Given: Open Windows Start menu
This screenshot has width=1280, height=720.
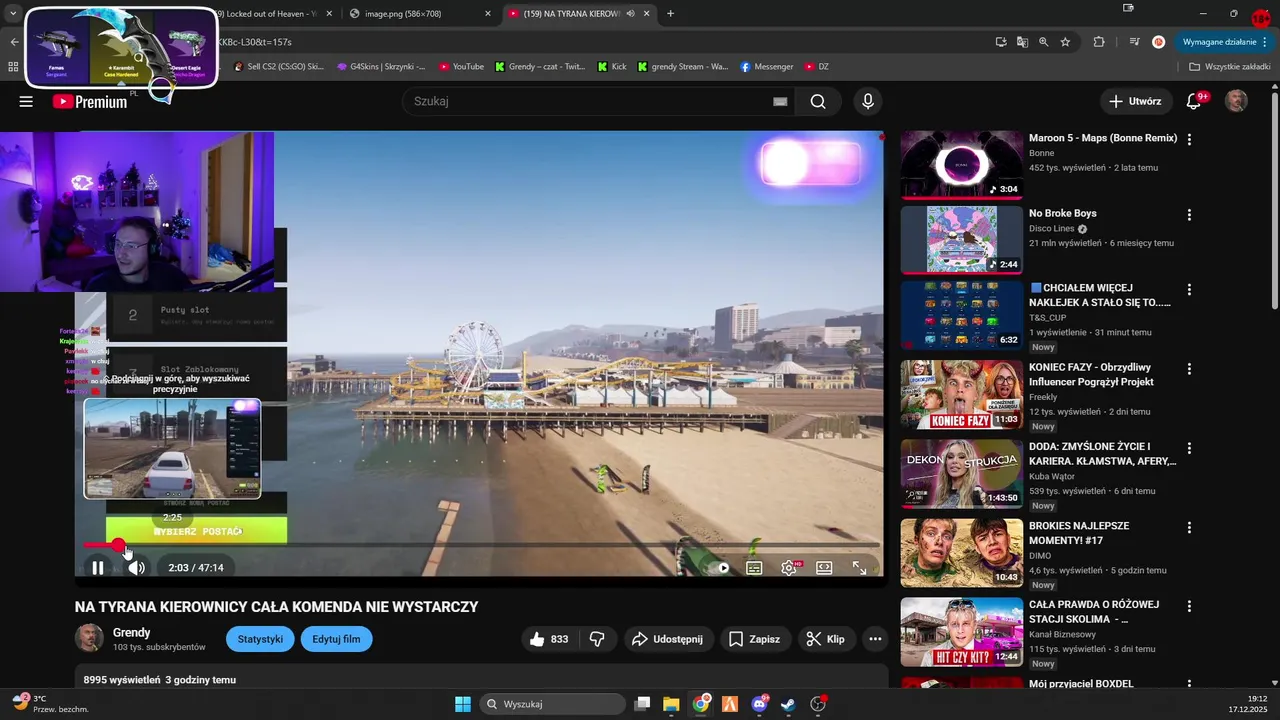Looking at the screenshot, I should (463, 704).
